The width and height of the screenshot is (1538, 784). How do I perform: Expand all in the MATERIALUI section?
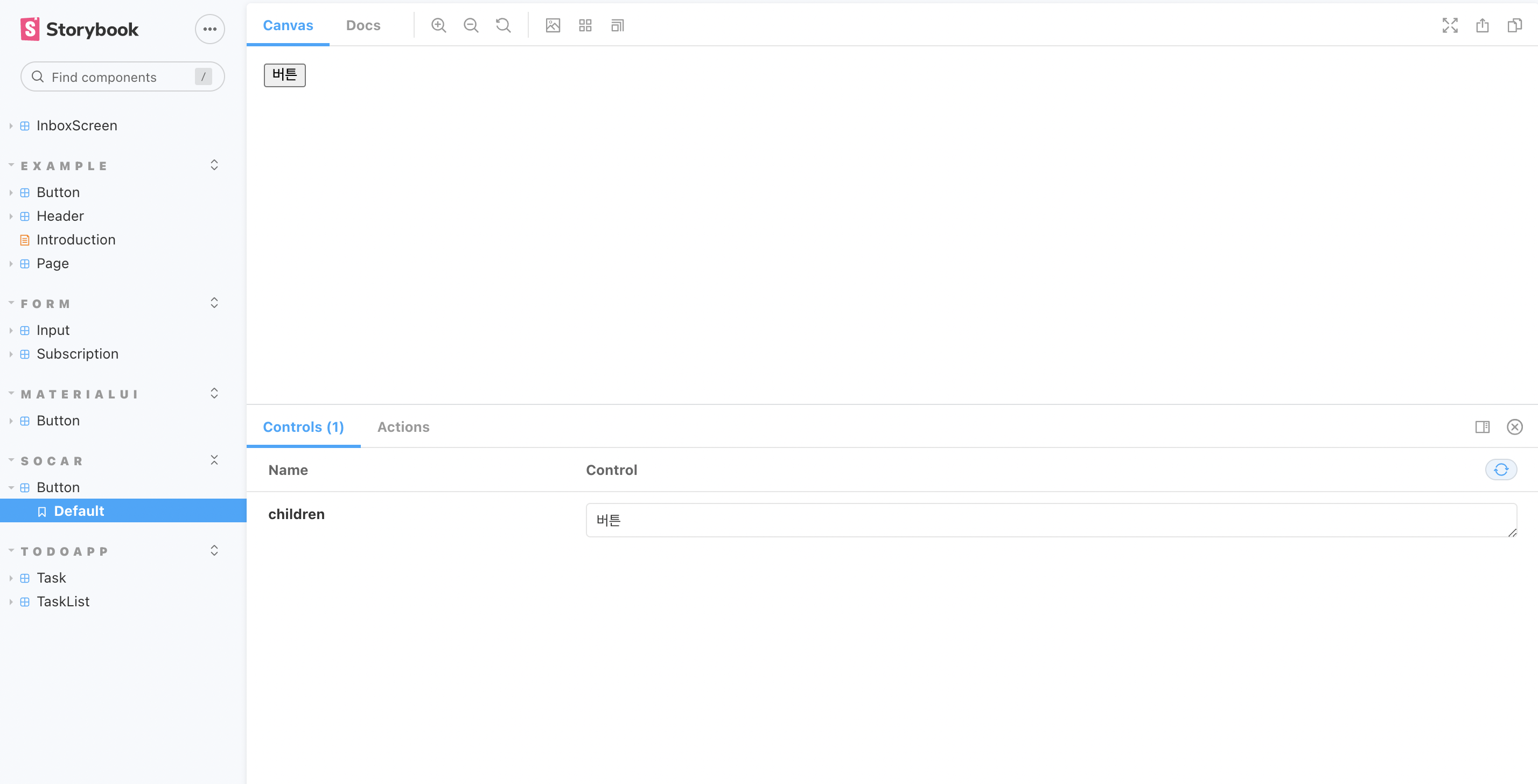click(x=214, y=393)
